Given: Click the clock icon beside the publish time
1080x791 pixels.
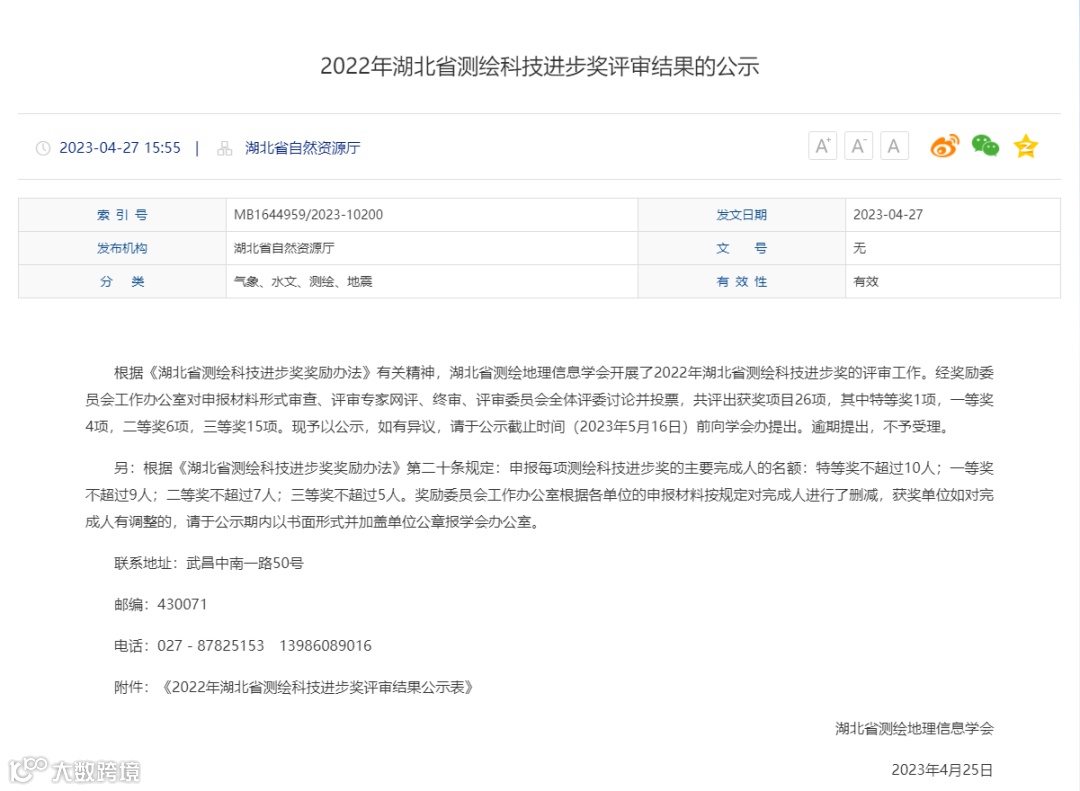Looking at the screenshot, I should click(x=43, y=148).
